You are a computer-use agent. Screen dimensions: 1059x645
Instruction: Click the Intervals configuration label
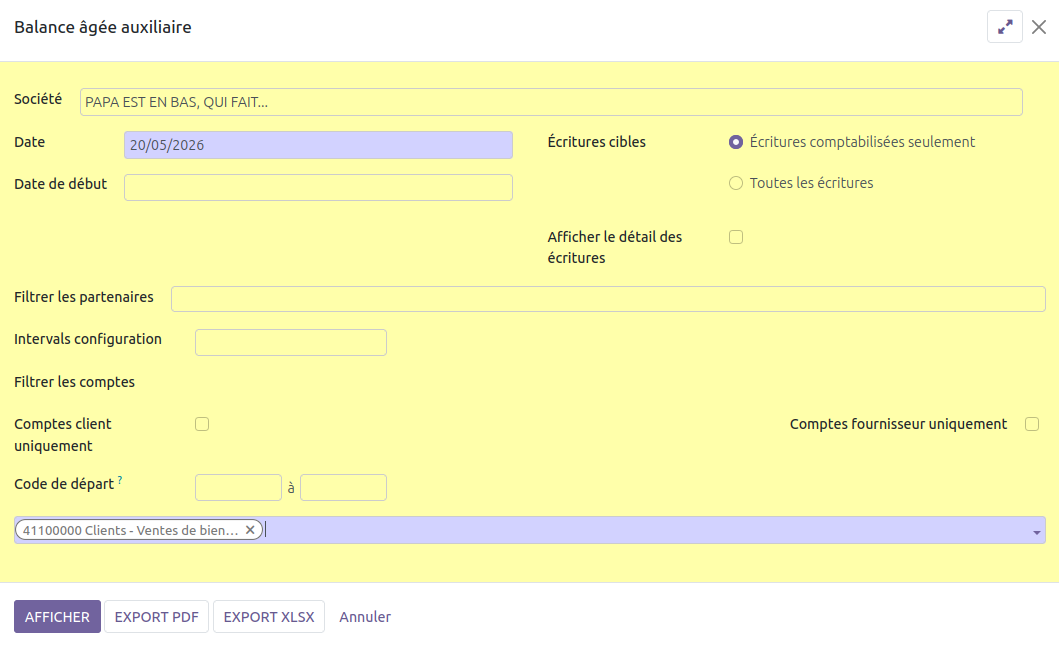(x=88, y=339)
